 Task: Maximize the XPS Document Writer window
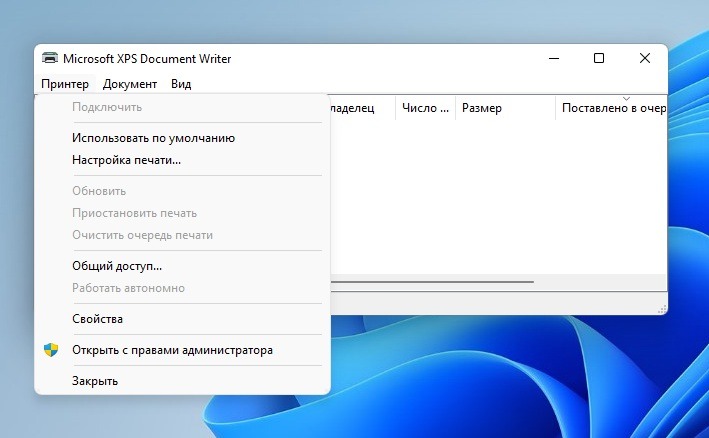[599, 58]
